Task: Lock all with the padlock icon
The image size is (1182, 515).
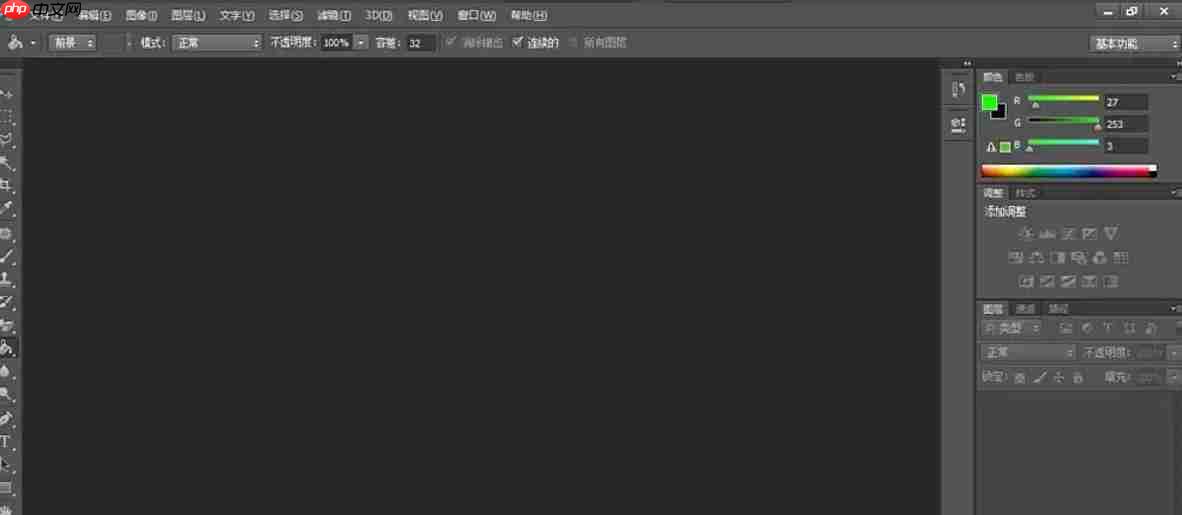Action: 1078,377
